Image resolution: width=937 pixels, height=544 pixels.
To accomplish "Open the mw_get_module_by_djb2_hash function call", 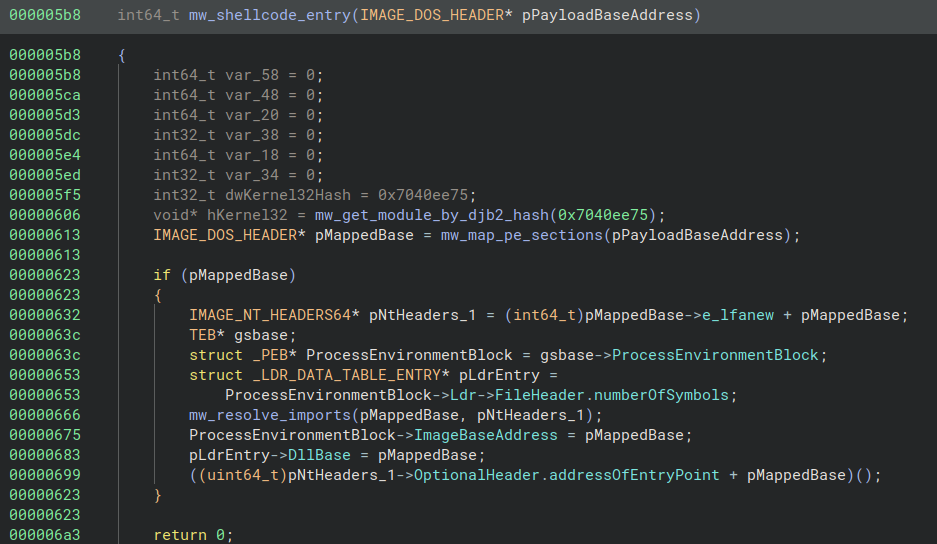I will click(x=431, y=215).
